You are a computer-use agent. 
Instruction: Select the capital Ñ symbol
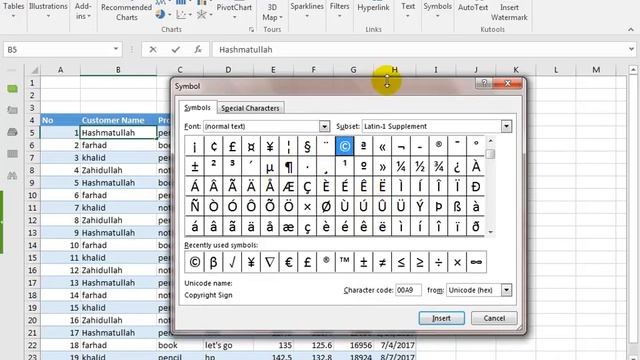tap(194, 206)
